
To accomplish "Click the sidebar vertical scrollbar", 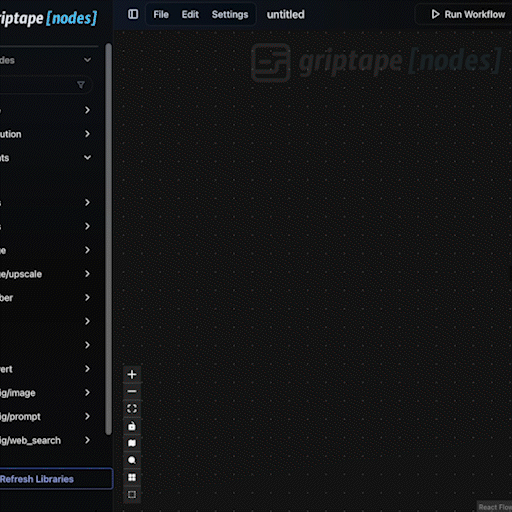I will pos(108,239).
